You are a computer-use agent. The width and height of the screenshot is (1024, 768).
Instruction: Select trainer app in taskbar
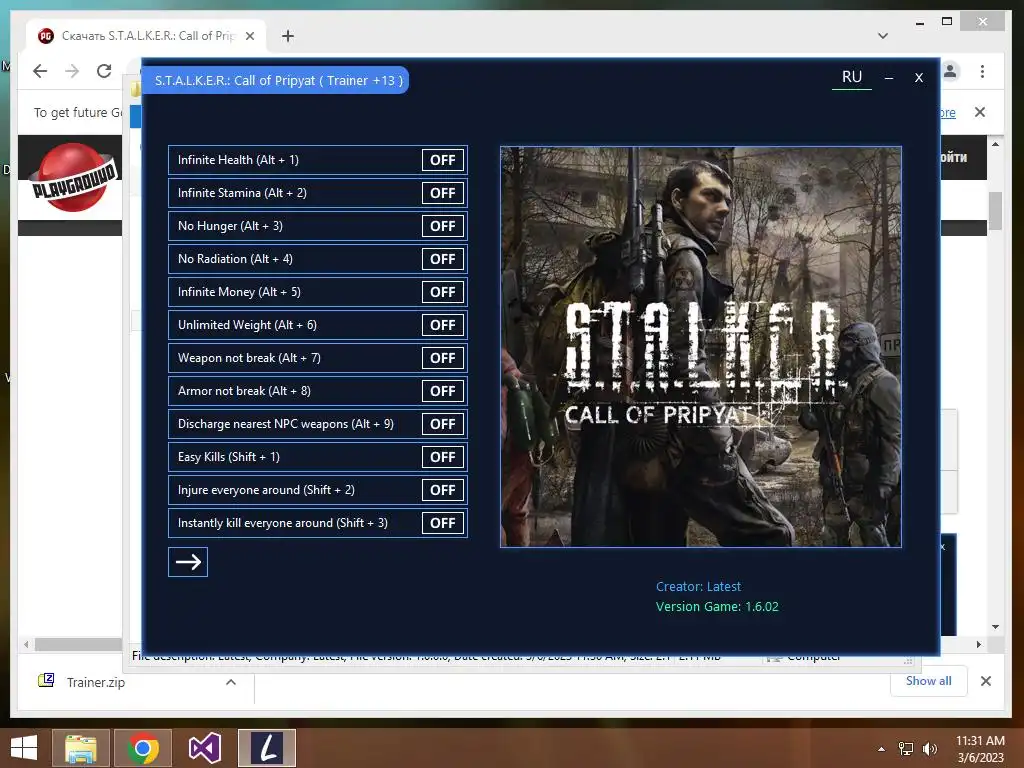point(266,748)
